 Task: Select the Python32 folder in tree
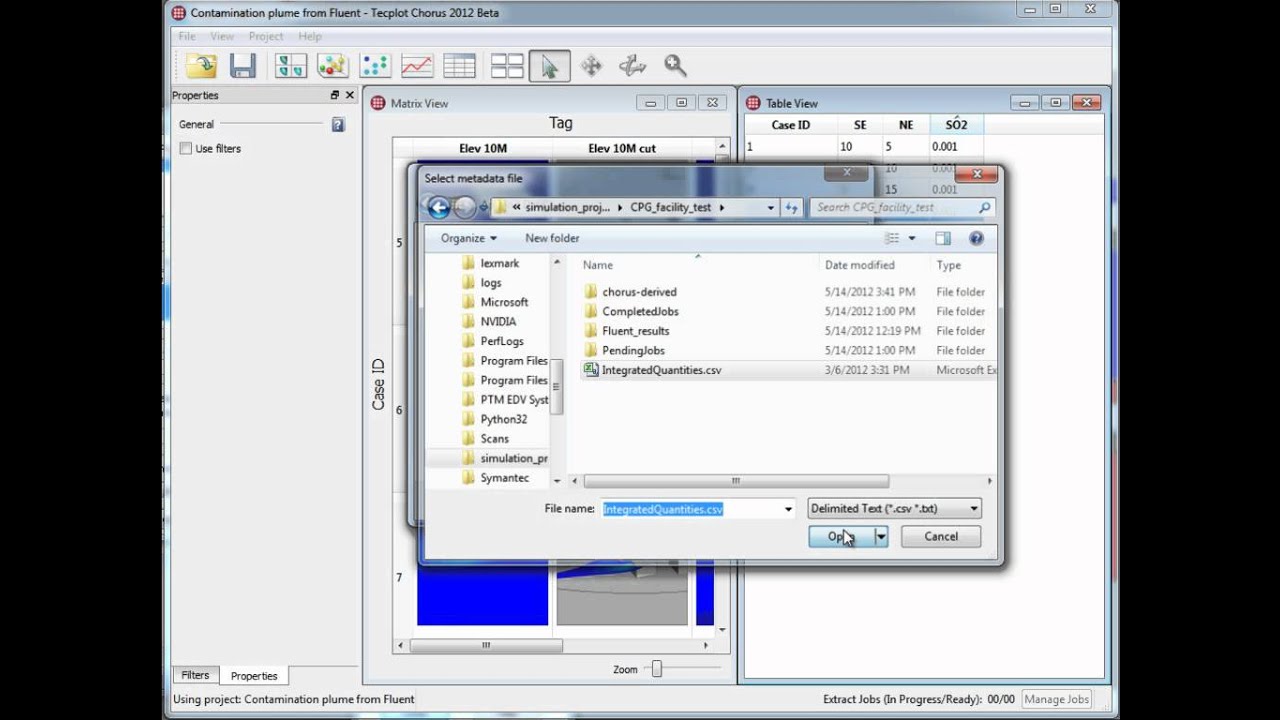click(x=503, y=419)
